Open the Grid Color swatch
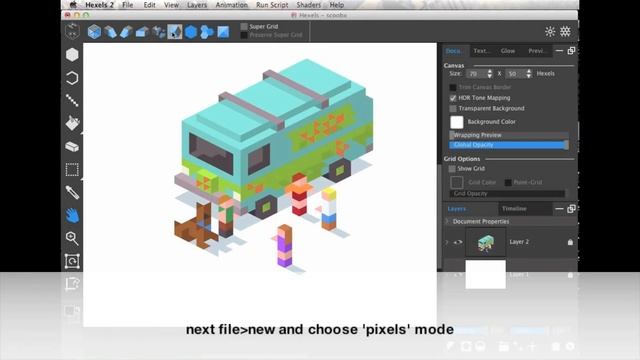The height and width of the screenshot is (360, 640). pos(457,182)
